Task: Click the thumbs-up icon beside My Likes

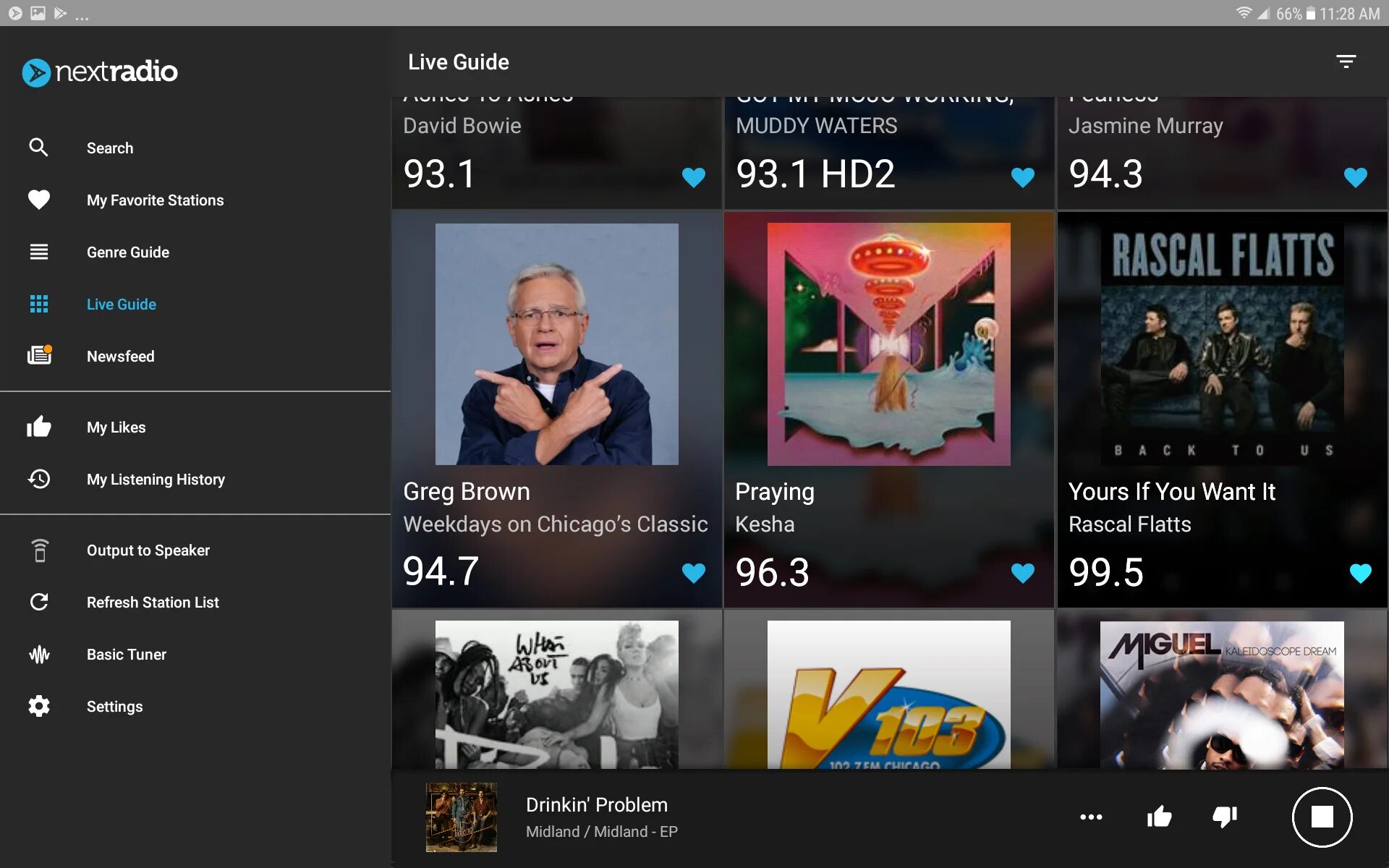Action: pos(39,426)
